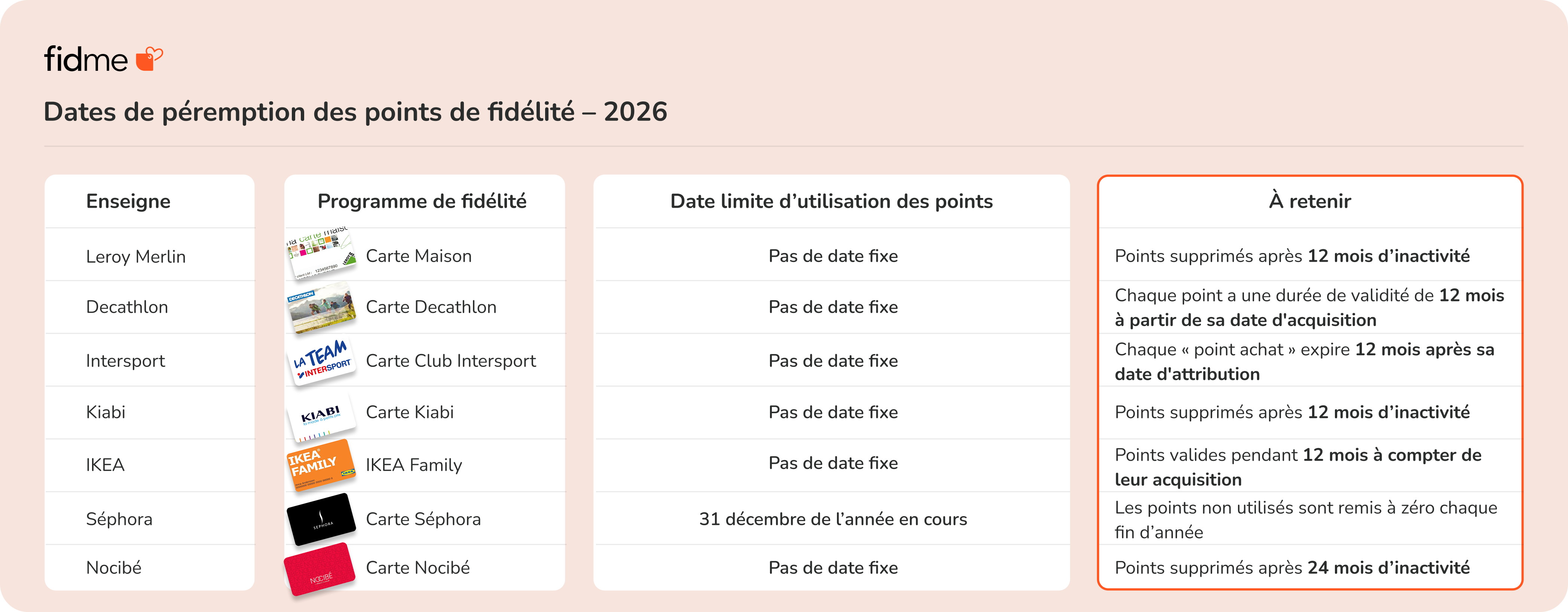Image resolution: width=1568 pixels, height=612 pixels.
Task: Click the fidme heart logo icon
Action: coord(149,59)
